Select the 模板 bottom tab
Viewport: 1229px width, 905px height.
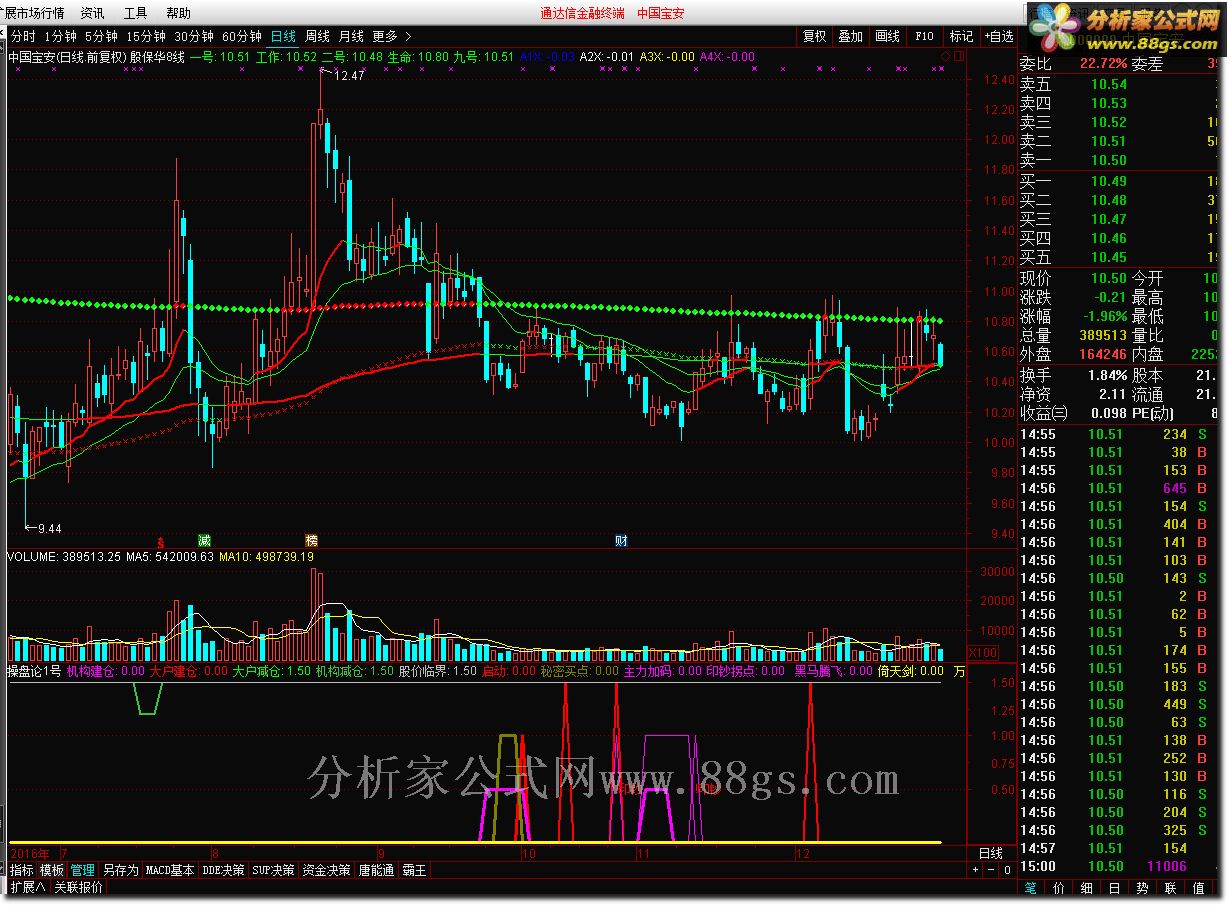tap(52, 870)
